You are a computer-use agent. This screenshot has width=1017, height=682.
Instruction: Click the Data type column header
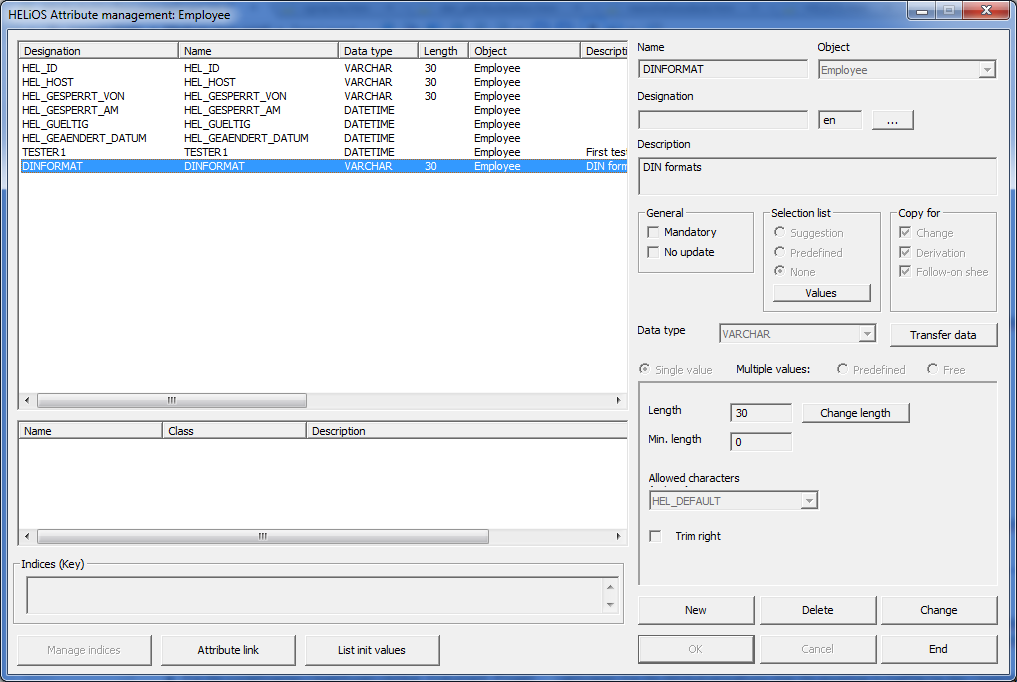(377, 51)
